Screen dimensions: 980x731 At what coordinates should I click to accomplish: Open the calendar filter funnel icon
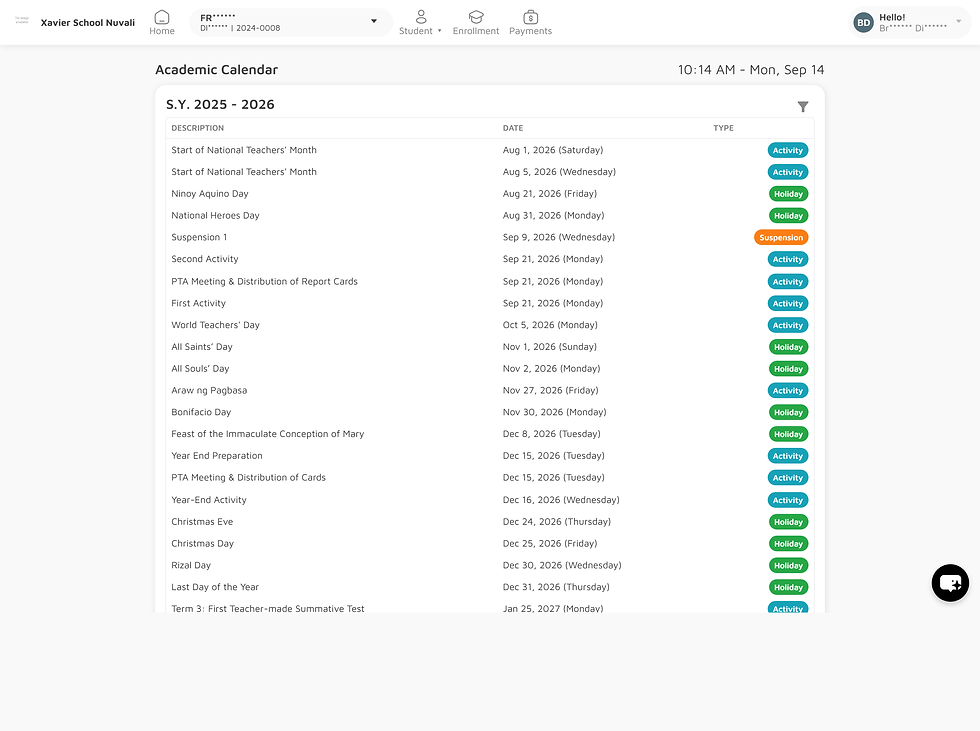[803, 107]
